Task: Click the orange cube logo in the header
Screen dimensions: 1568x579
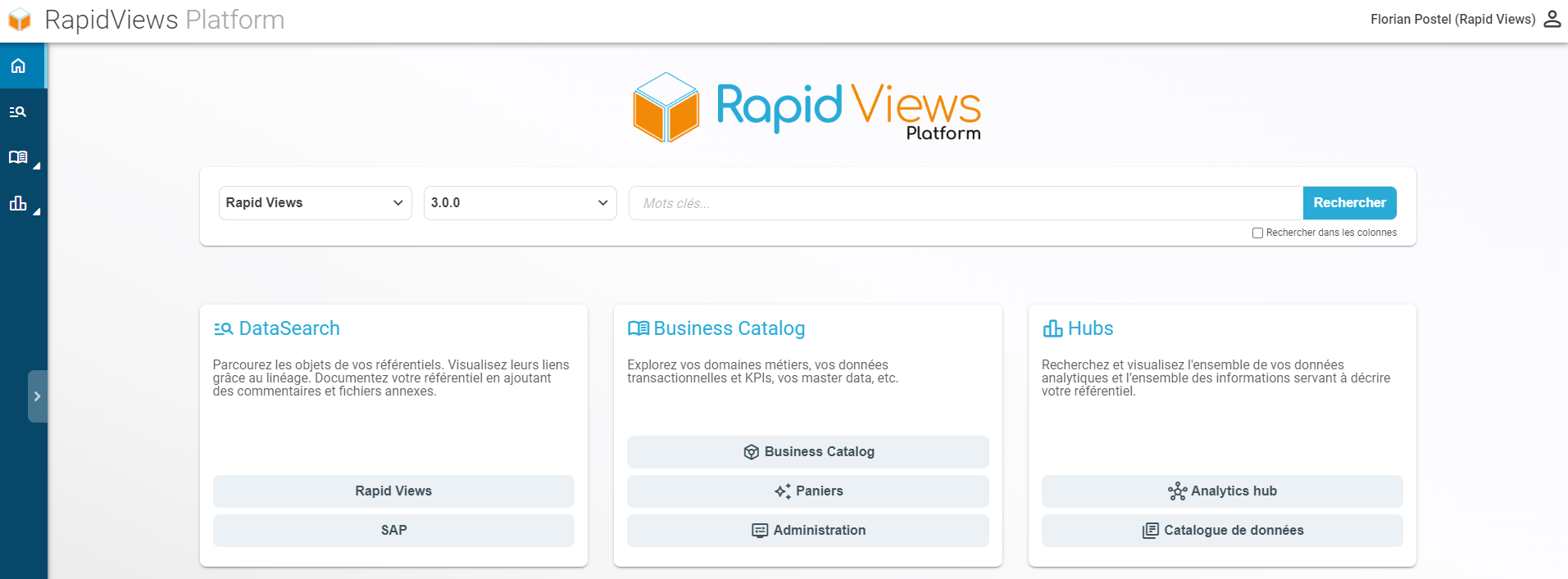Action: click(x=19, y=20)
